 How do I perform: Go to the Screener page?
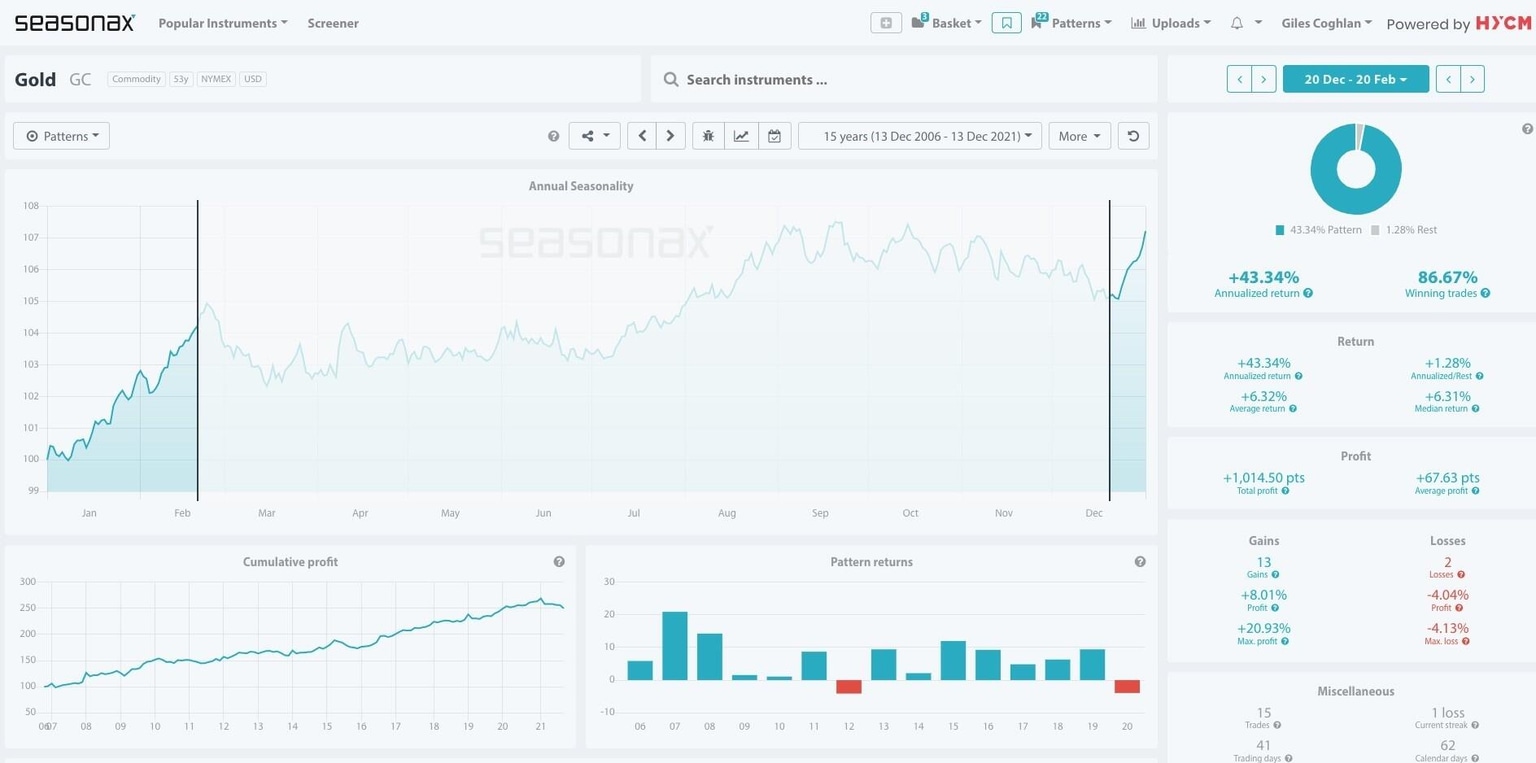333,23
